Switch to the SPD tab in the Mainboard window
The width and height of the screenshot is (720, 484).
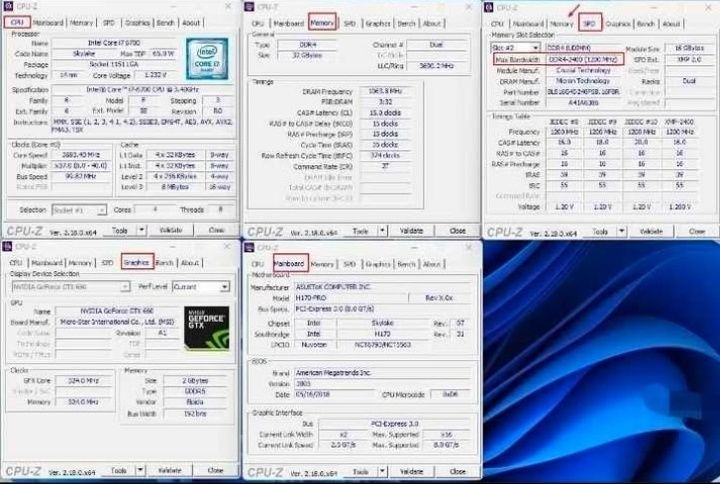click(x=349, y=265)
